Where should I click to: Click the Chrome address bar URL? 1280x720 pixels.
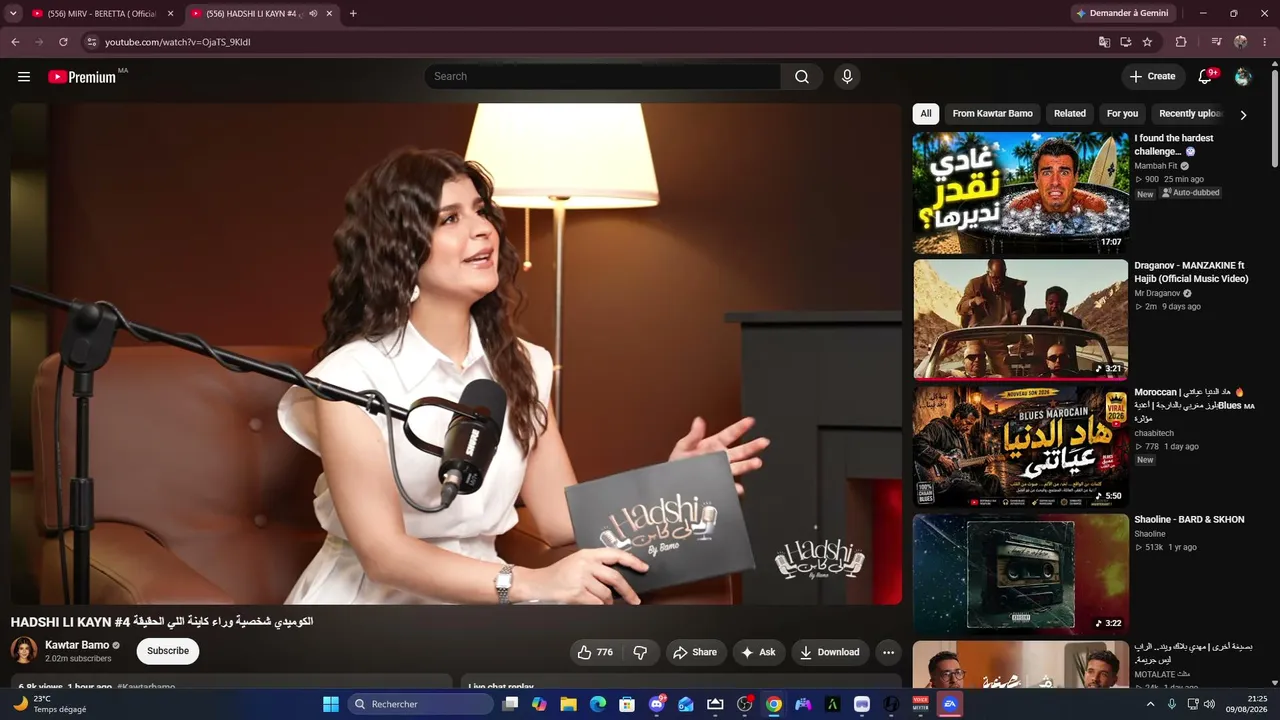click(178, 42)
